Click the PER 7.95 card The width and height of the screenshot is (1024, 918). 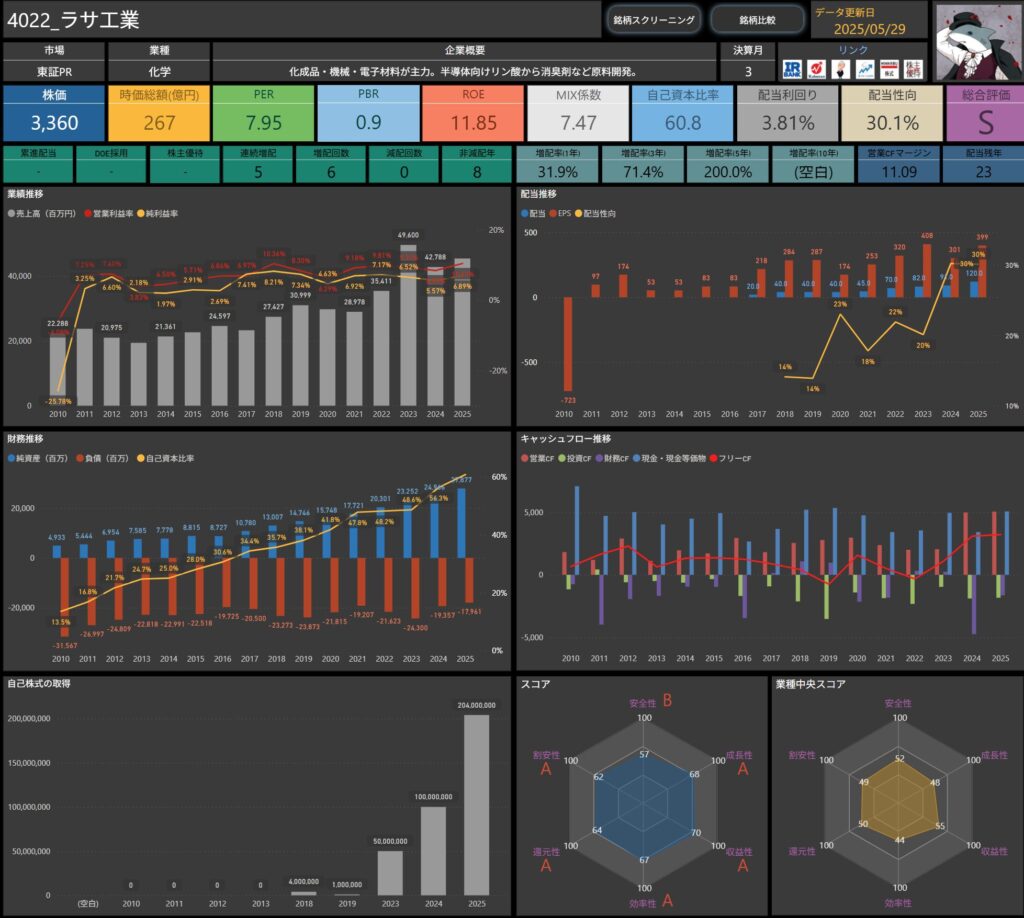pyautogui.click(x=264, y=113)
